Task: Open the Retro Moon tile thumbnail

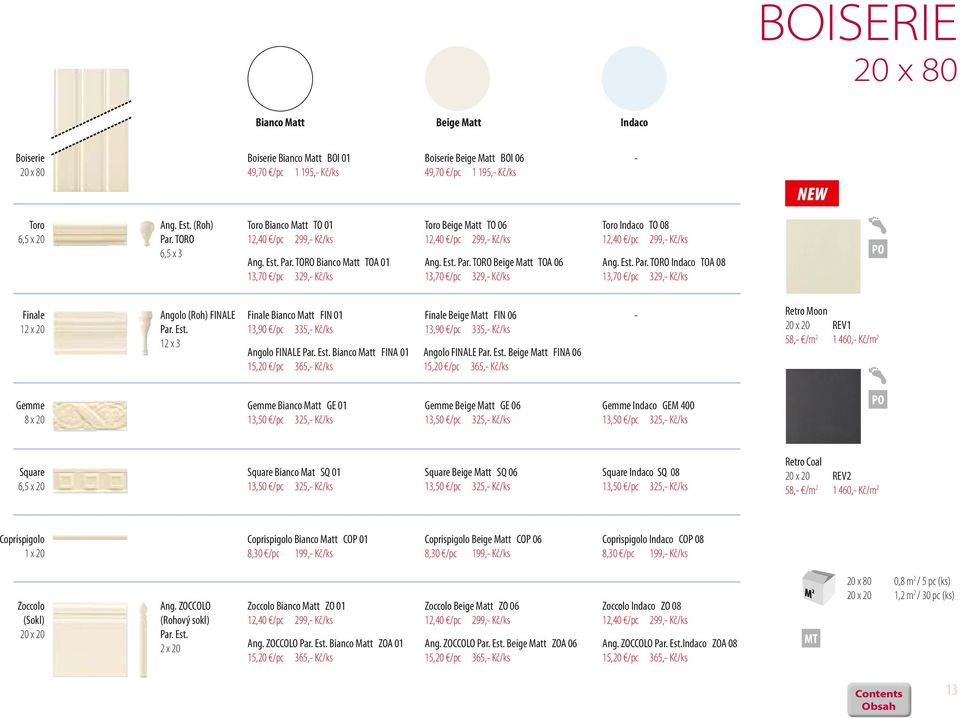Action: tap(822, 256)
